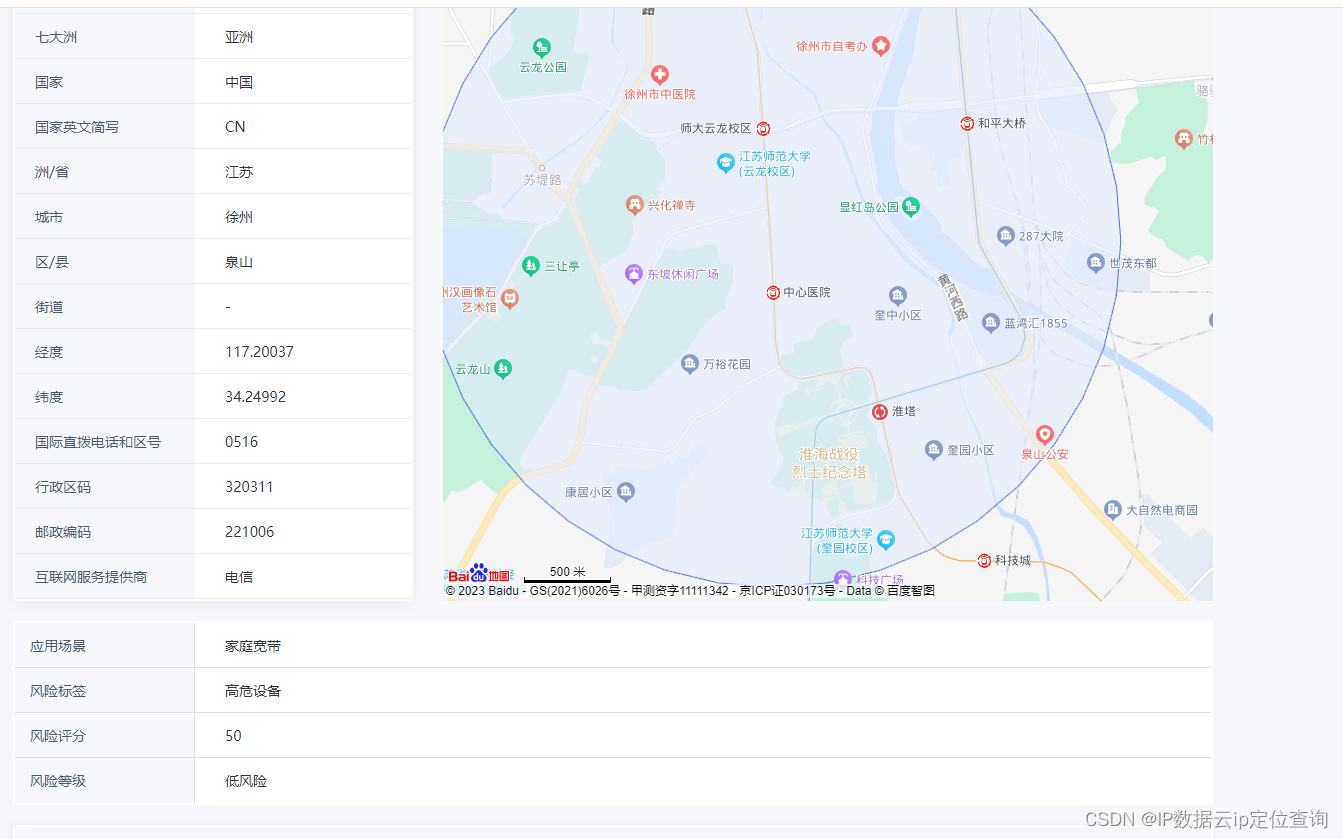Click the 黄河西路 road label on map
This screenshot has width=1343, height=839.
click(953, 298)
